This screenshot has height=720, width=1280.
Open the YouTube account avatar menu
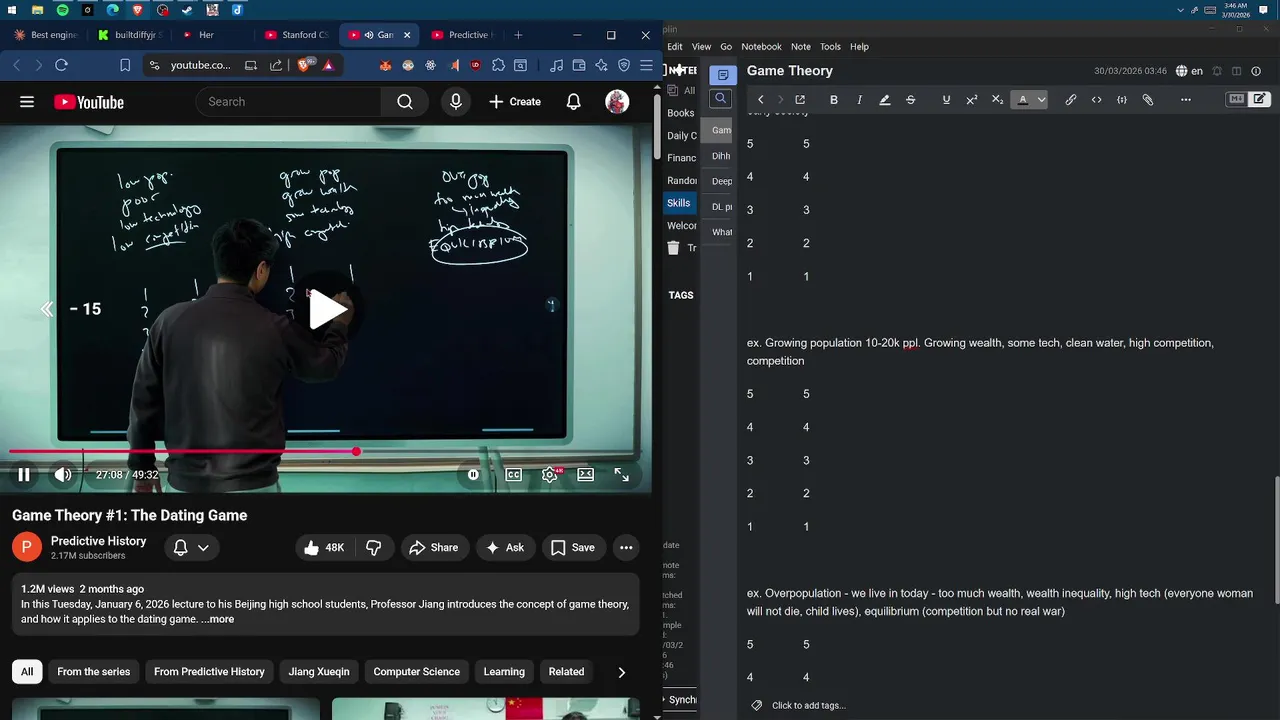[617, 102]
